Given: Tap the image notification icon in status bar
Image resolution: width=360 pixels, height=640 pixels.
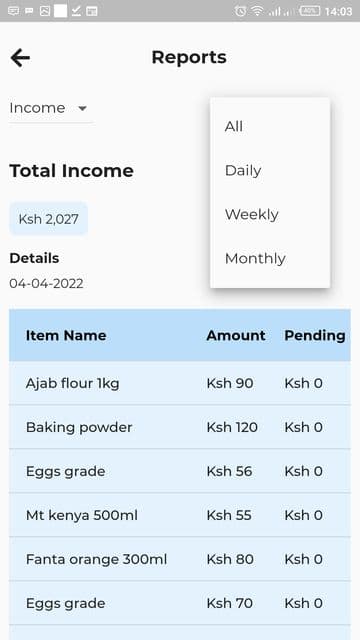Looking at the screenshot, I should tap(44, 11).
